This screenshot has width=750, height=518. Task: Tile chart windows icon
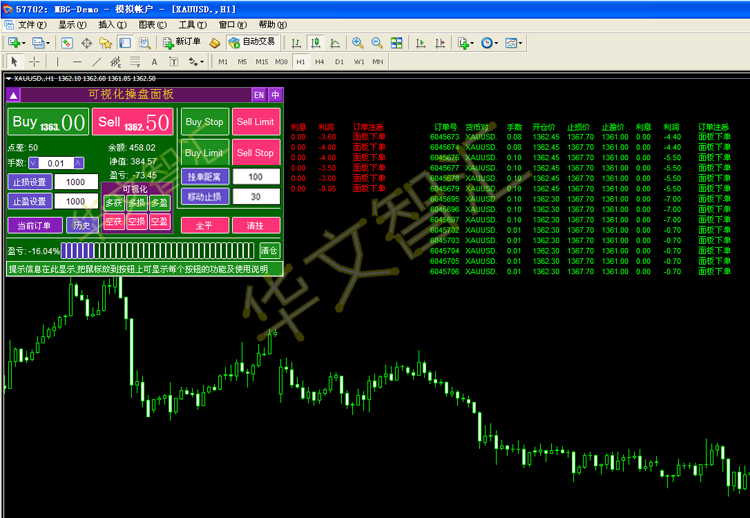(397, 43)
